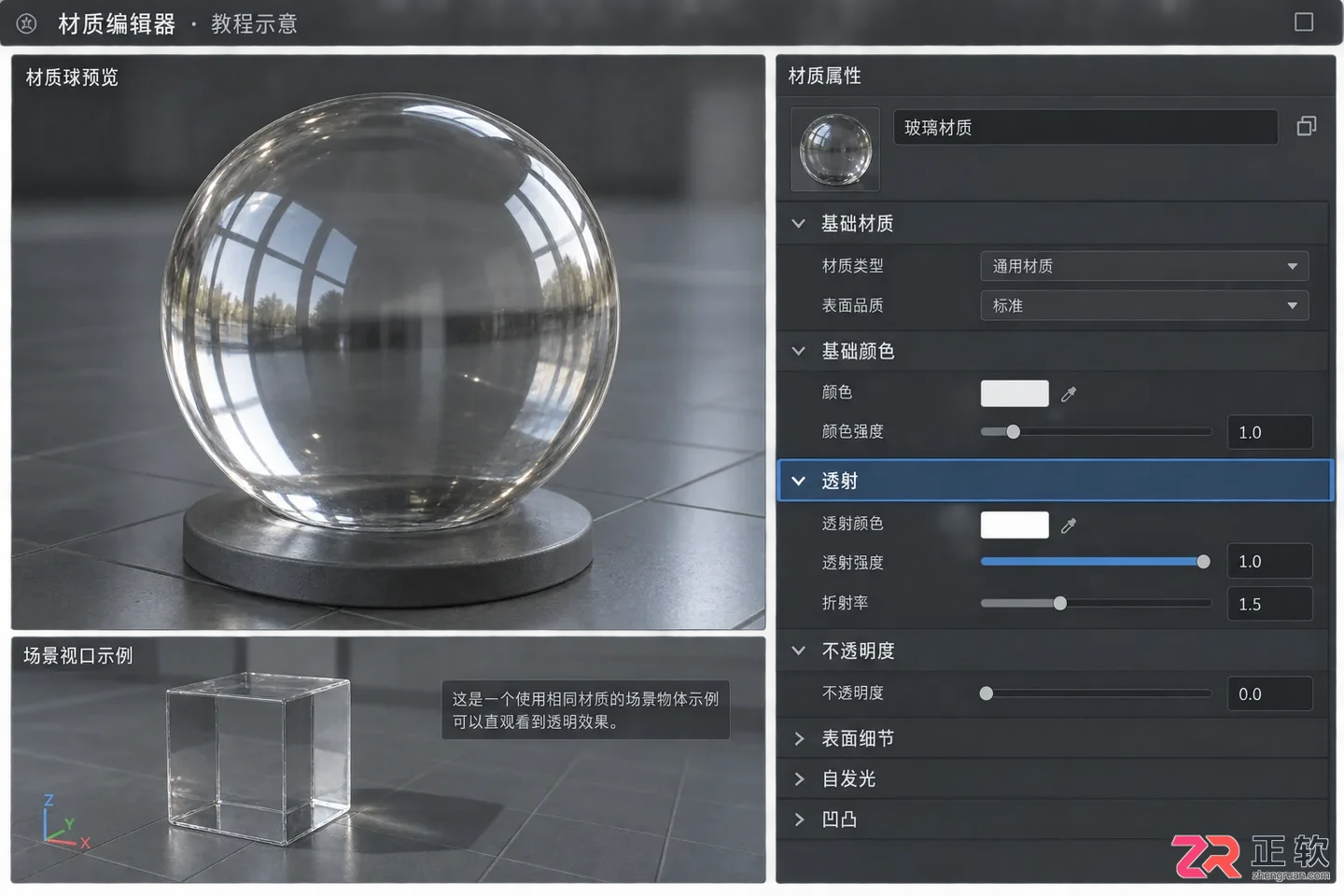Click the material name field 玻璃材质
Viewport: 1344px width, 896px height.
click(x=1085, y=127)
